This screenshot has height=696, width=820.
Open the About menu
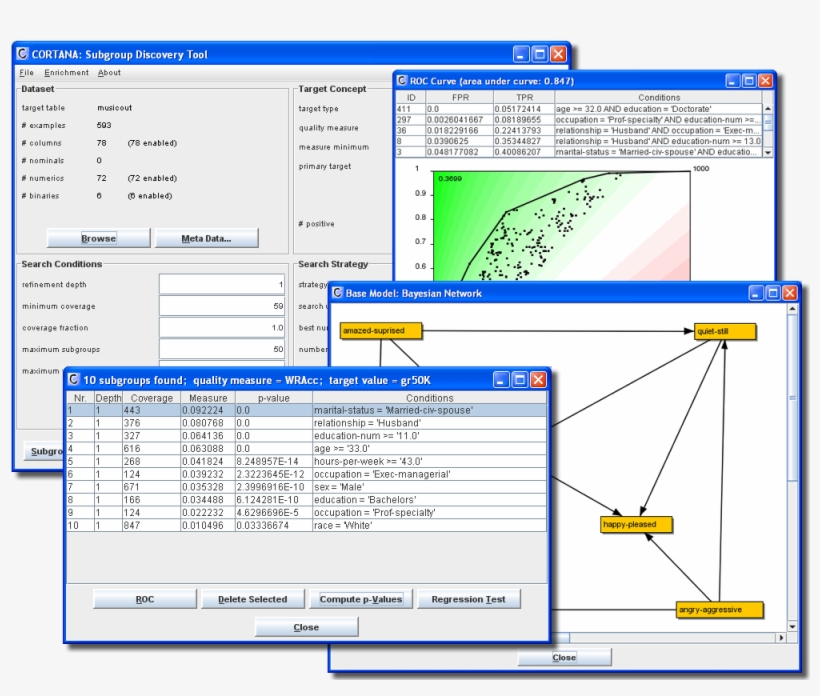point(109,73)
